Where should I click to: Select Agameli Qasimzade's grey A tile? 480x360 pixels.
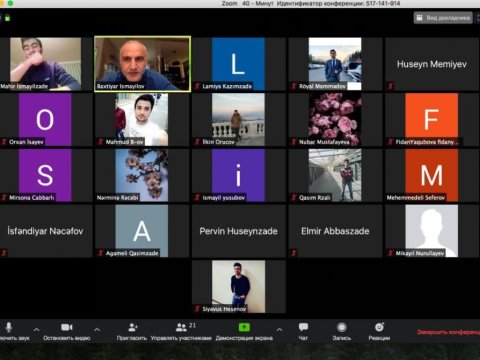click(x=142, y=231)
